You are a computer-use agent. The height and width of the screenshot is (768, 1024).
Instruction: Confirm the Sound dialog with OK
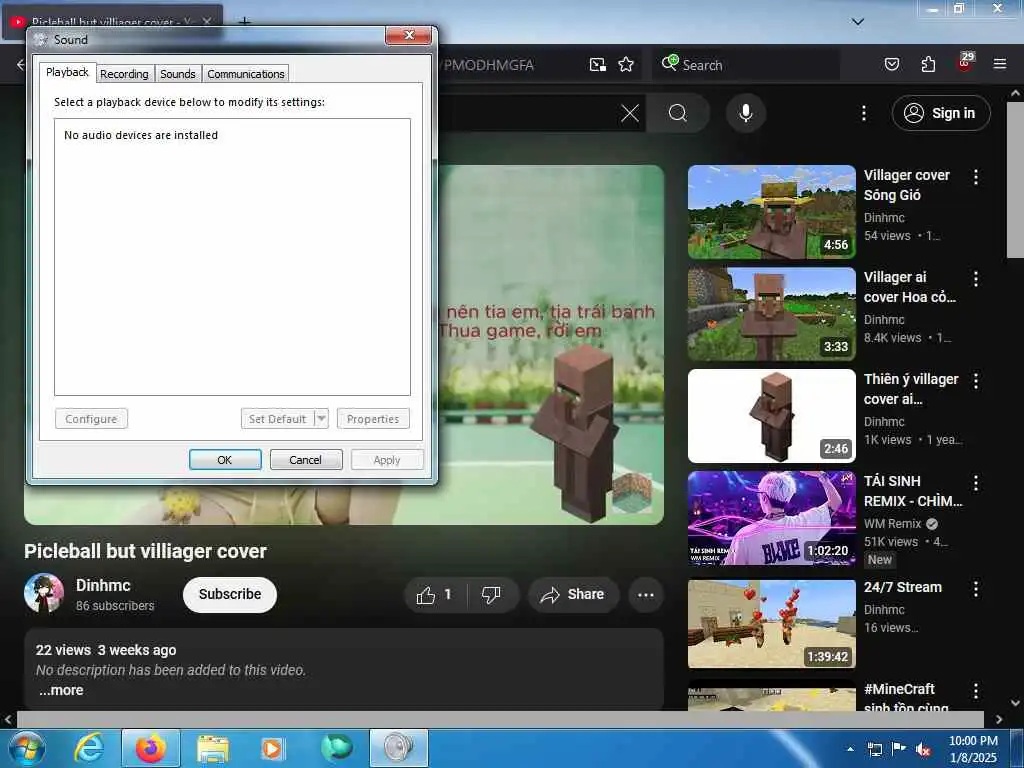tap(225, 460)
